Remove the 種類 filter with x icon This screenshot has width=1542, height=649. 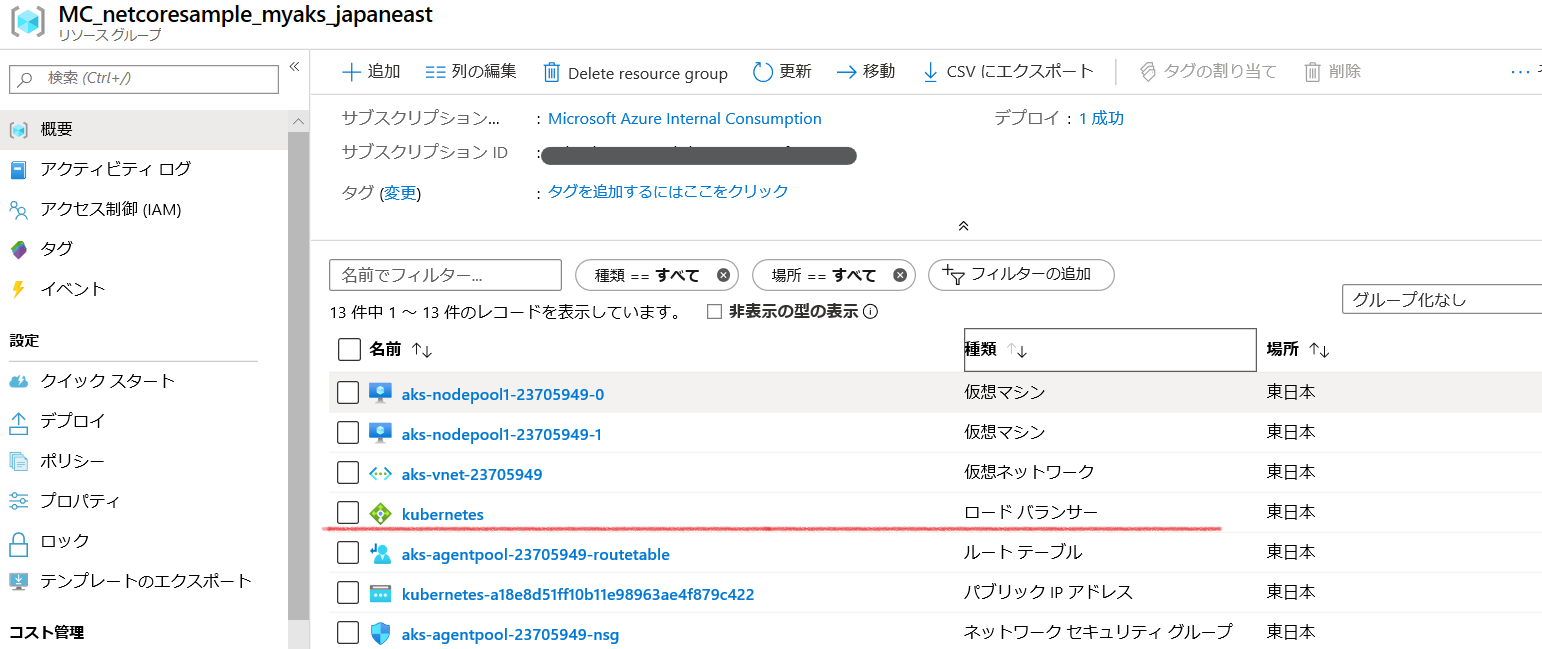[x=723, y=275]
